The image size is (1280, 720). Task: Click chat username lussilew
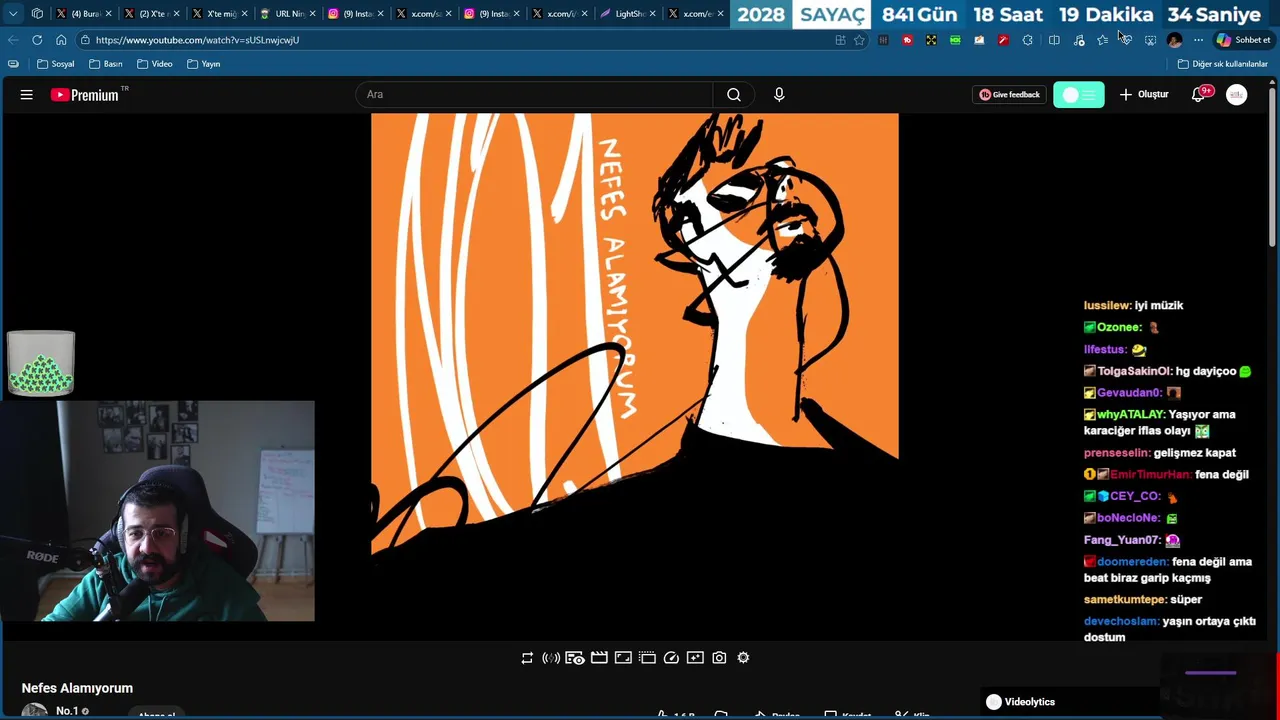coord(1107,306)
